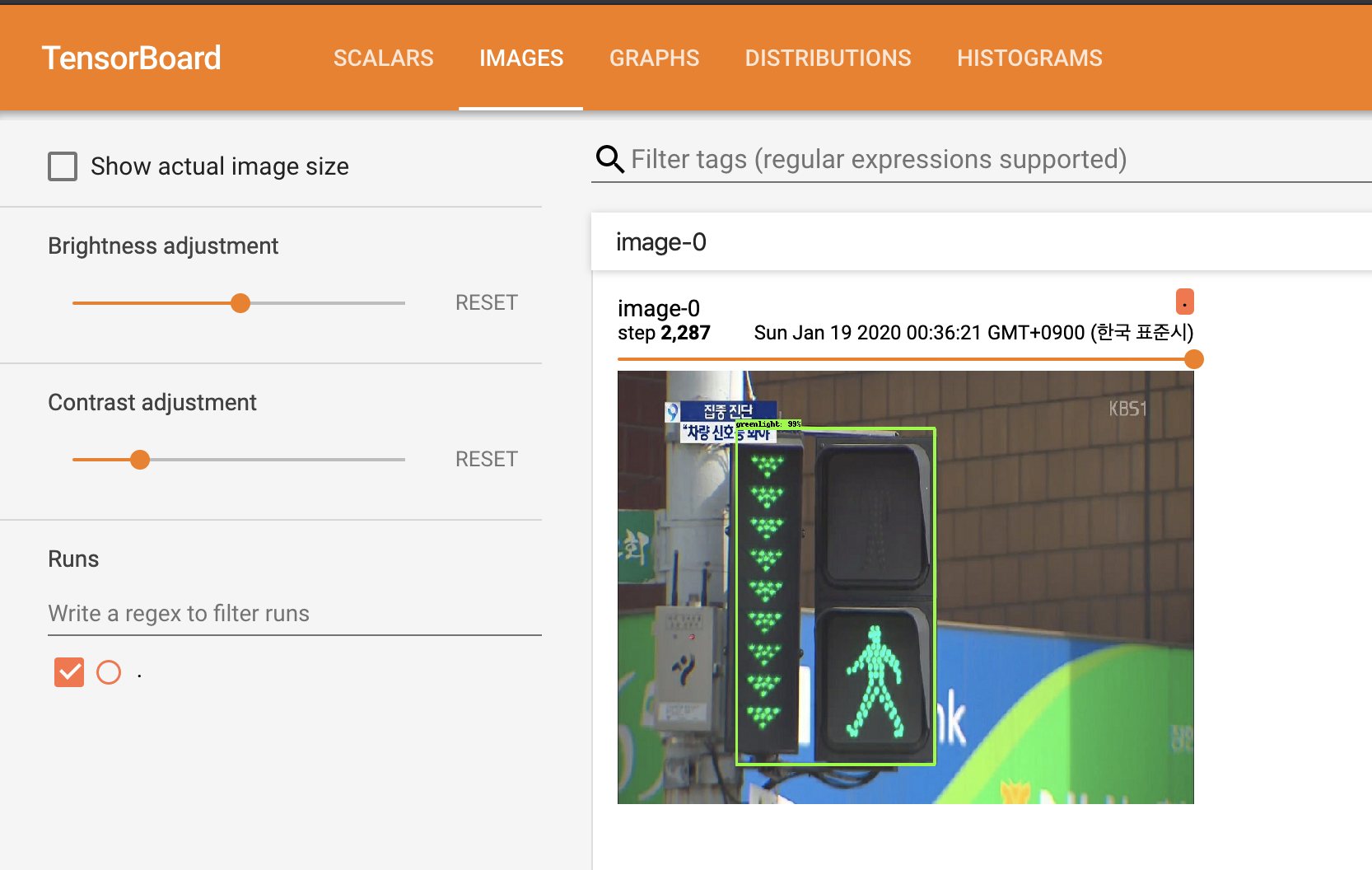
Task: Click the TensorBoard logo title
Action: pyautogui.click(x=132, y=58)
